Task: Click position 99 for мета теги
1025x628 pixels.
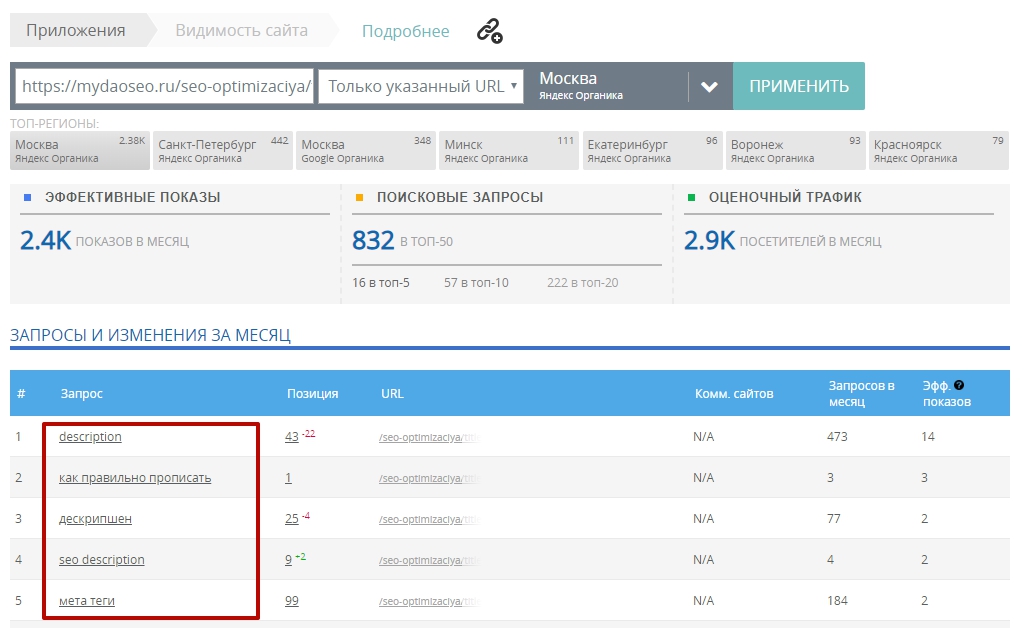Action: click(292, 601)
